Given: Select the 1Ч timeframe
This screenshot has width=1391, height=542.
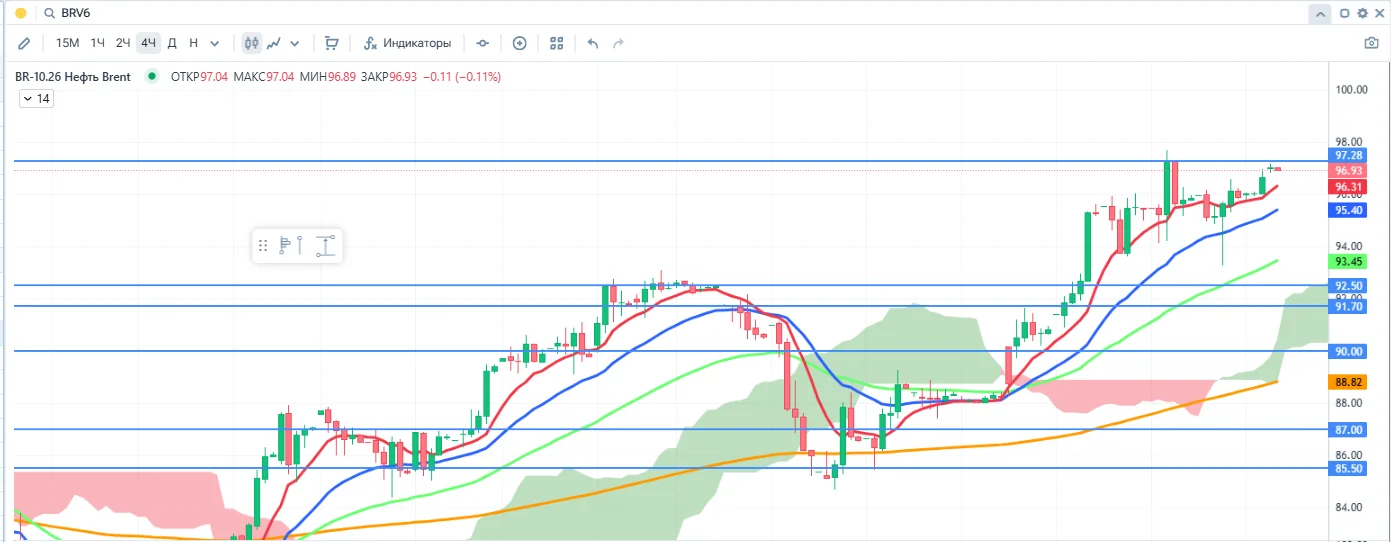Looking at the screenshot, I should tap(97, 43).
